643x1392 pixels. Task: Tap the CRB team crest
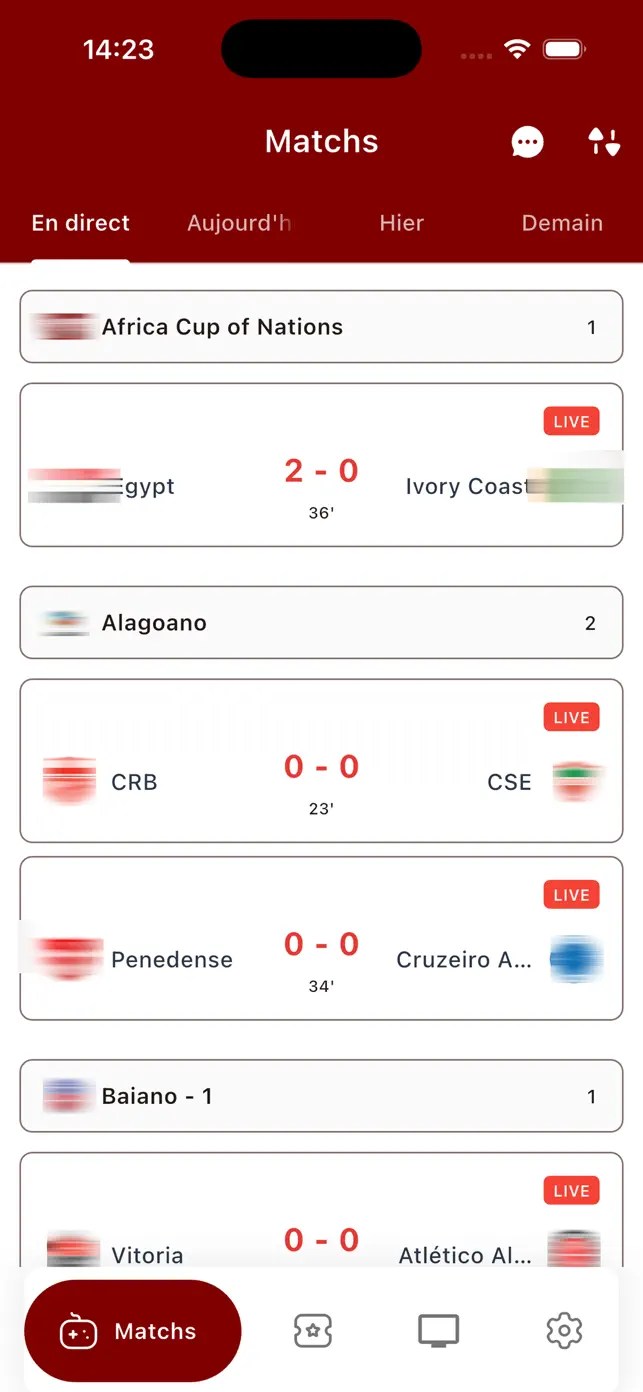coord(69,781)
